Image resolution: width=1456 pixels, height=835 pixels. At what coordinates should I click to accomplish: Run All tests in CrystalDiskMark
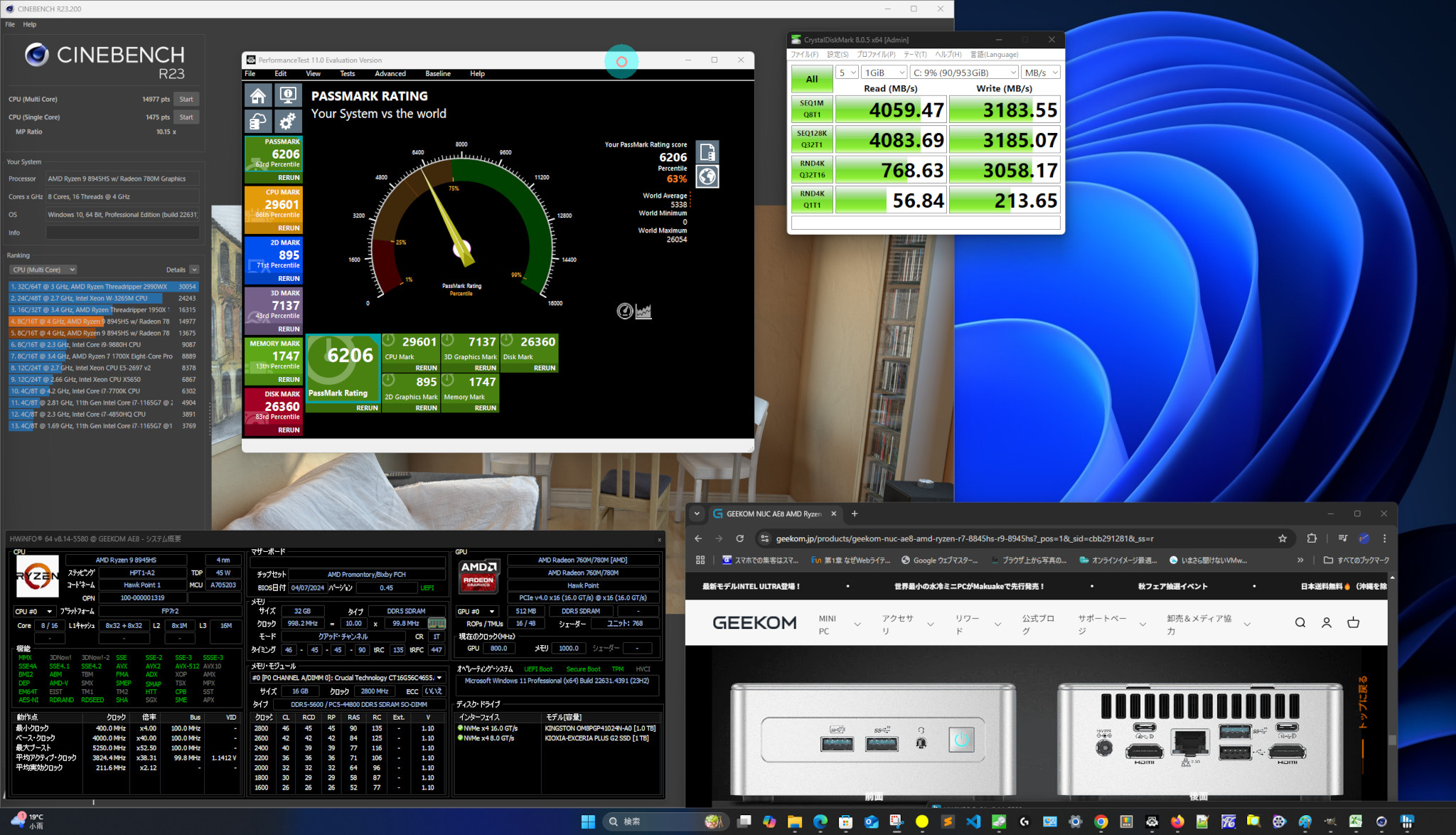click(x=812, y=79)
